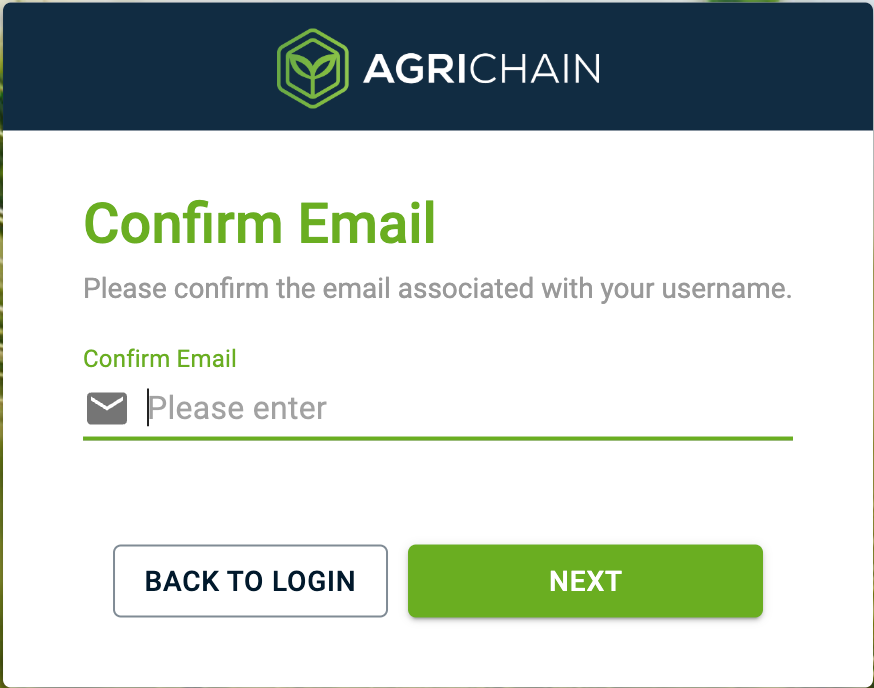Click the envelope icon beside the email field
The width and height of the screenshot is (874, 688).
[107, 408]
